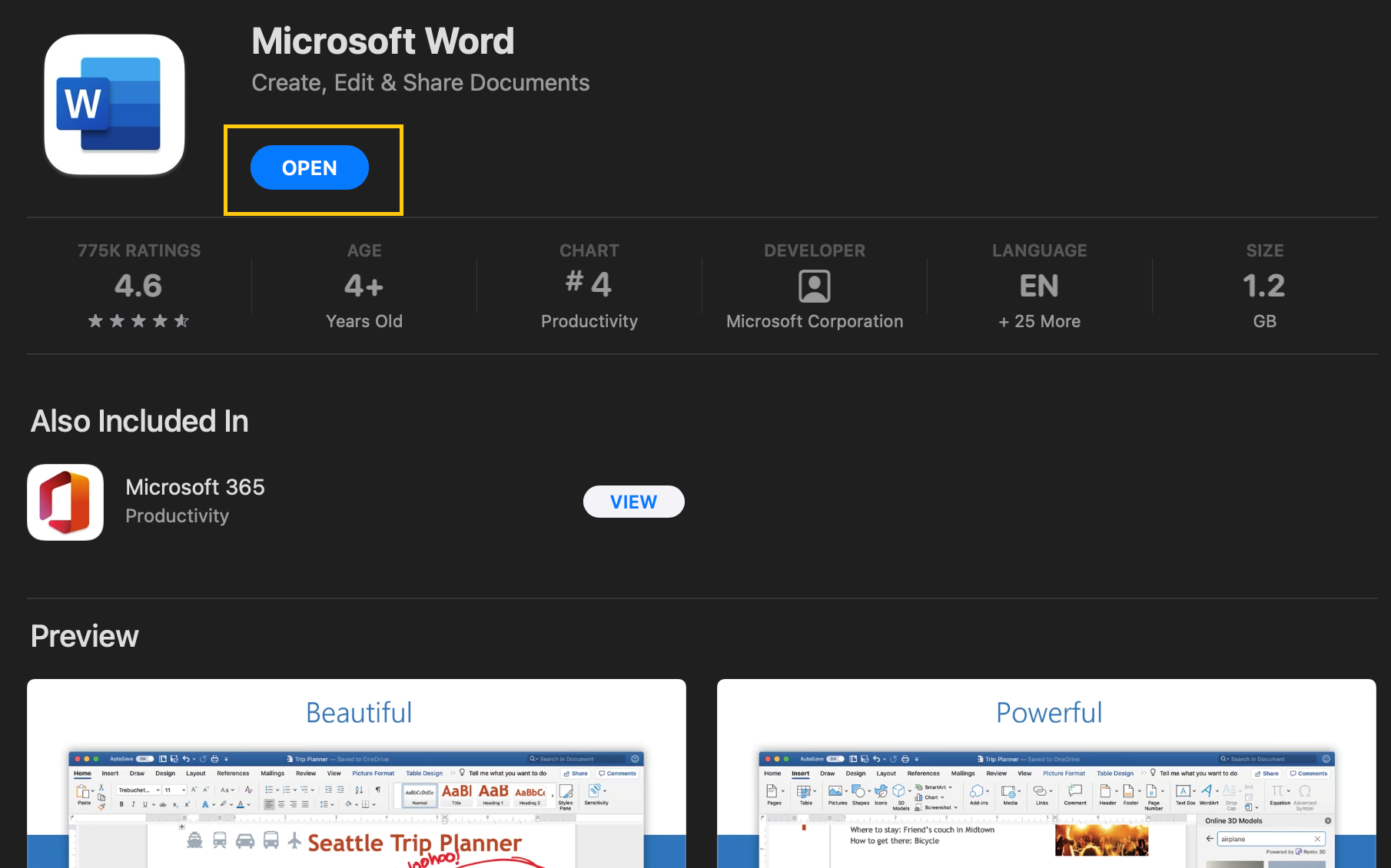Click the 4+ age rating
This screenshot has height=868, width=1391.
point(364,286)
